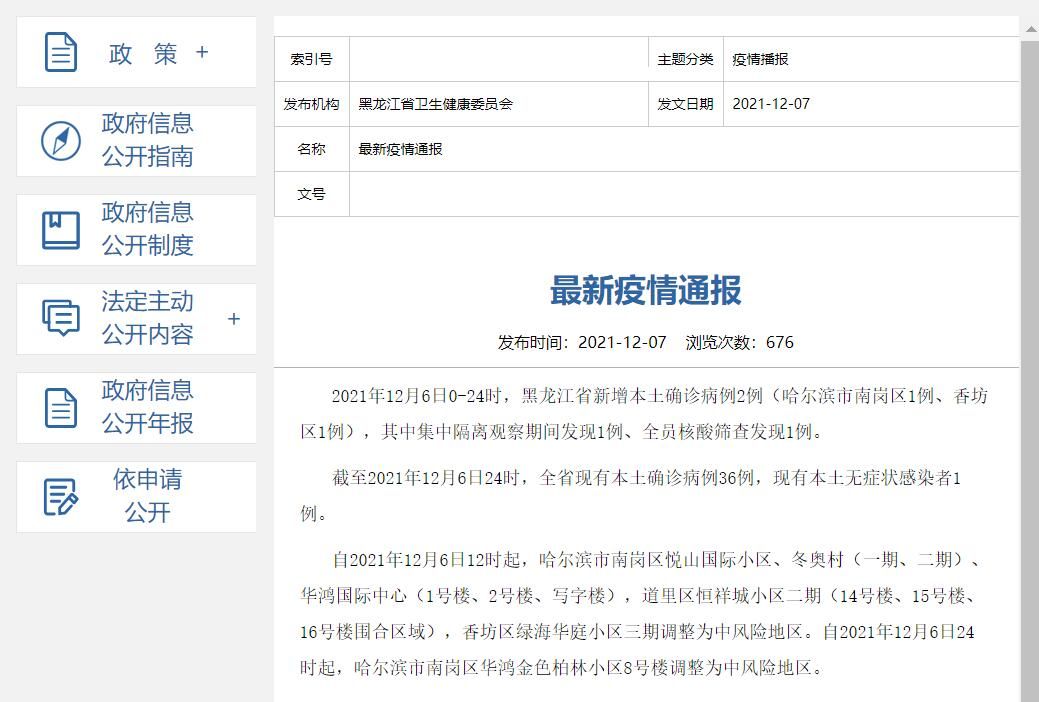Open the 政府信息公开指南 menu text

(147, 140)
